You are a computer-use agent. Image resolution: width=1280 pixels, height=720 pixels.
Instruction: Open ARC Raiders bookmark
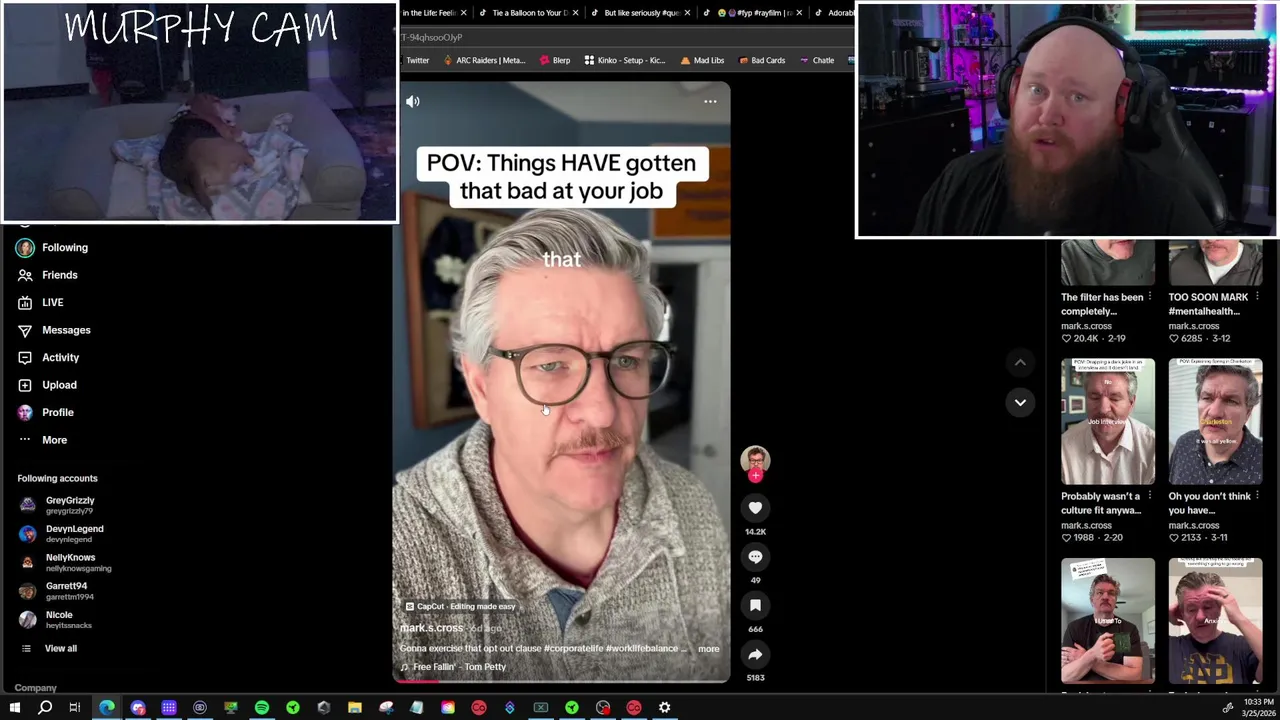[x=483, y=60]
